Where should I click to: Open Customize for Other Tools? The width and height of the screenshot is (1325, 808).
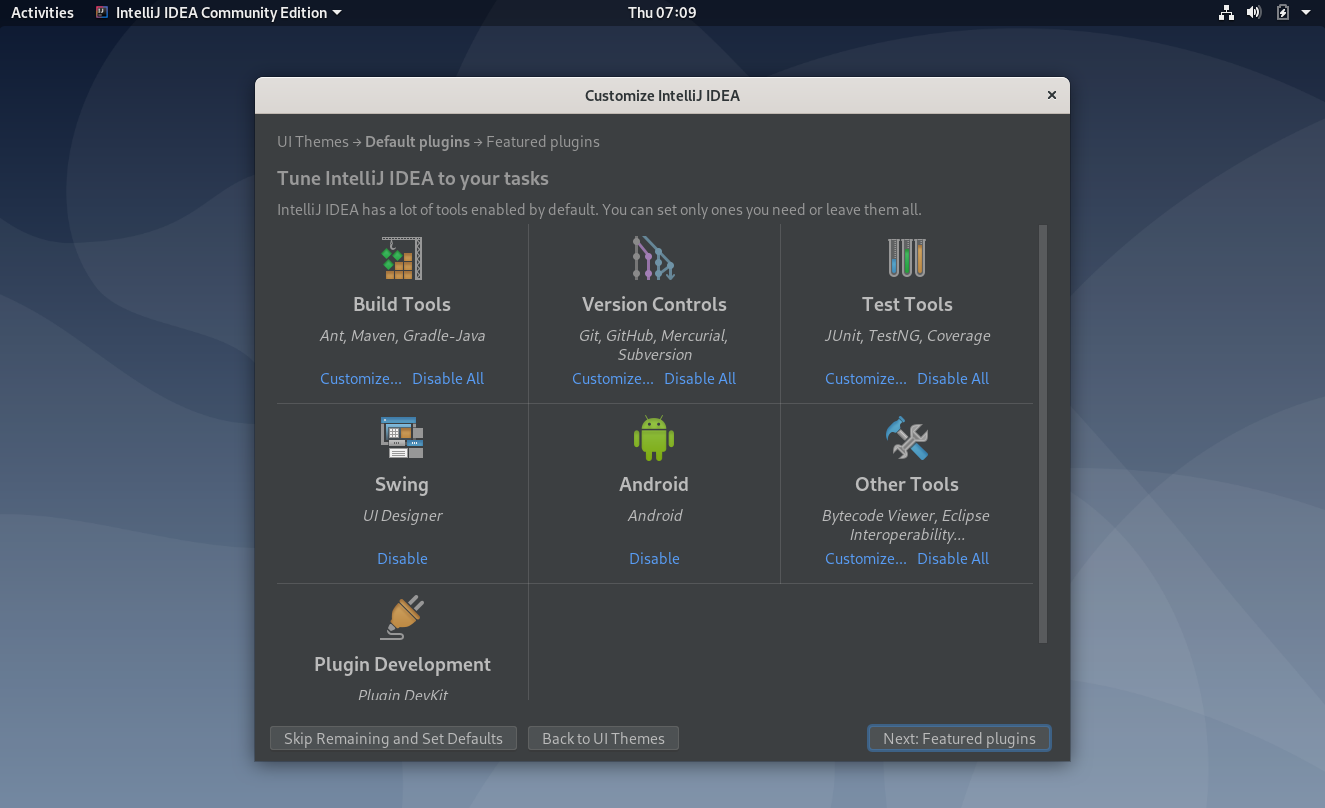[866, 558]
